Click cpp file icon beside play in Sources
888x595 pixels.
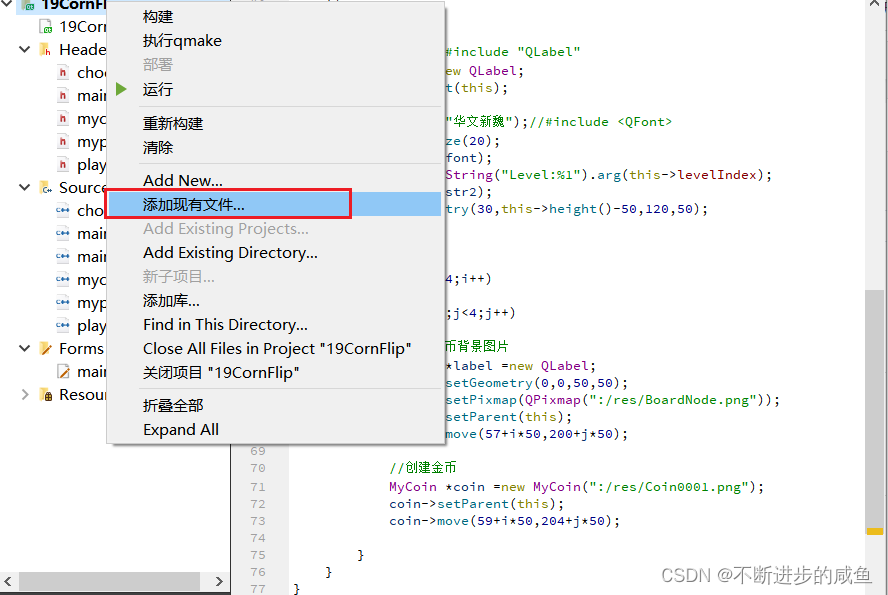click(63, 326)
